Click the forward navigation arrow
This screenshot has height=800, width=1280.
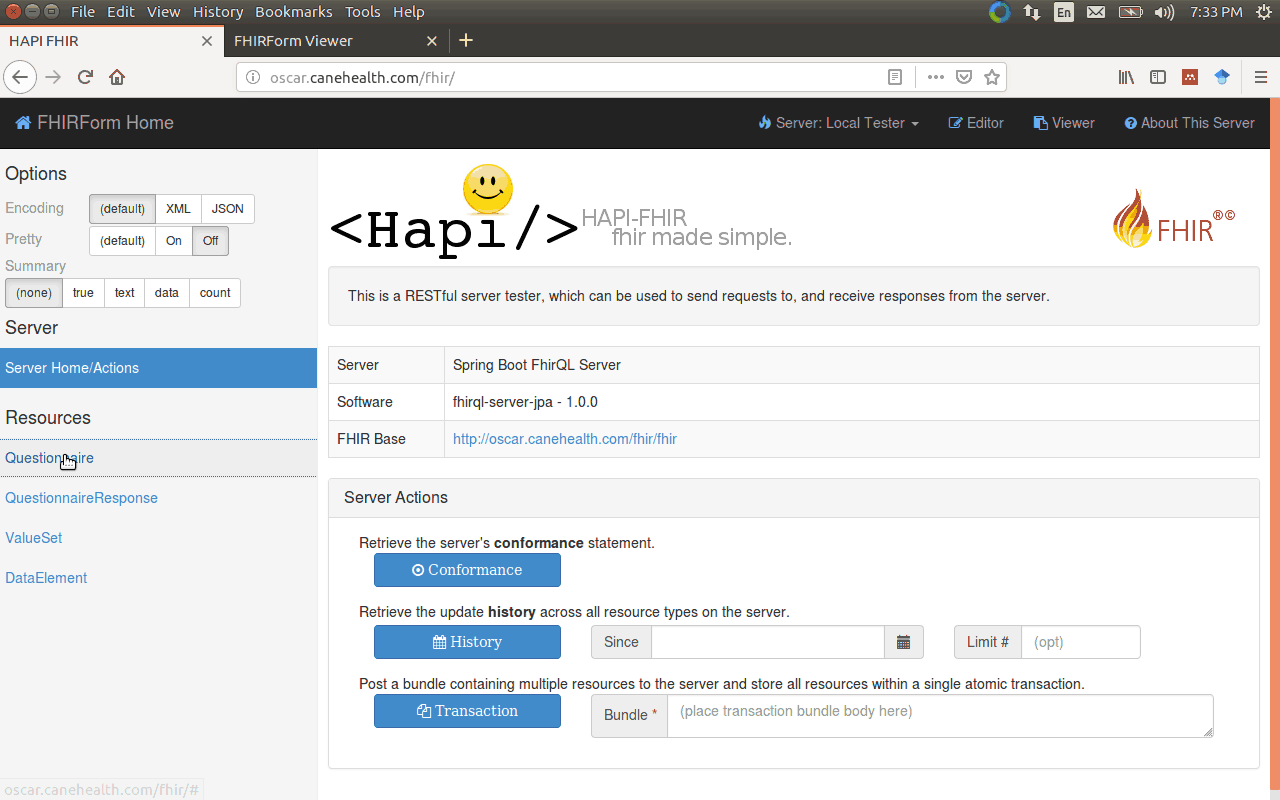[53, 77]
